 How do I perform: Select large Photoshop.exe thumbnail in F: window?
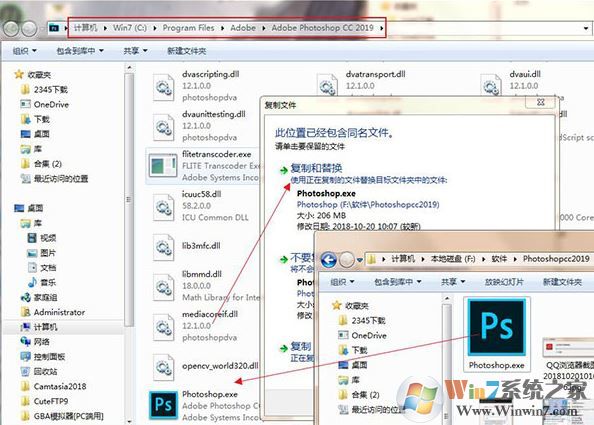497,327
